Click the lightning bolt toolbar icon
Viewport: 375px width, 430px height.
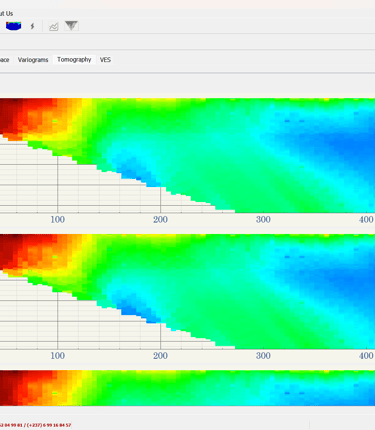tap(32, 26)
